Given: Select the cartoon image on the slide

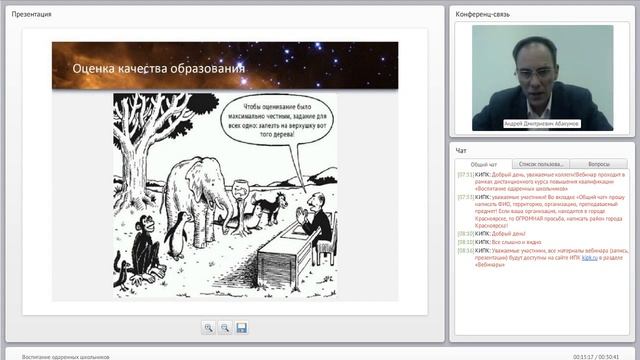Looking at the screenshot, I should click(x=225, y=195).
